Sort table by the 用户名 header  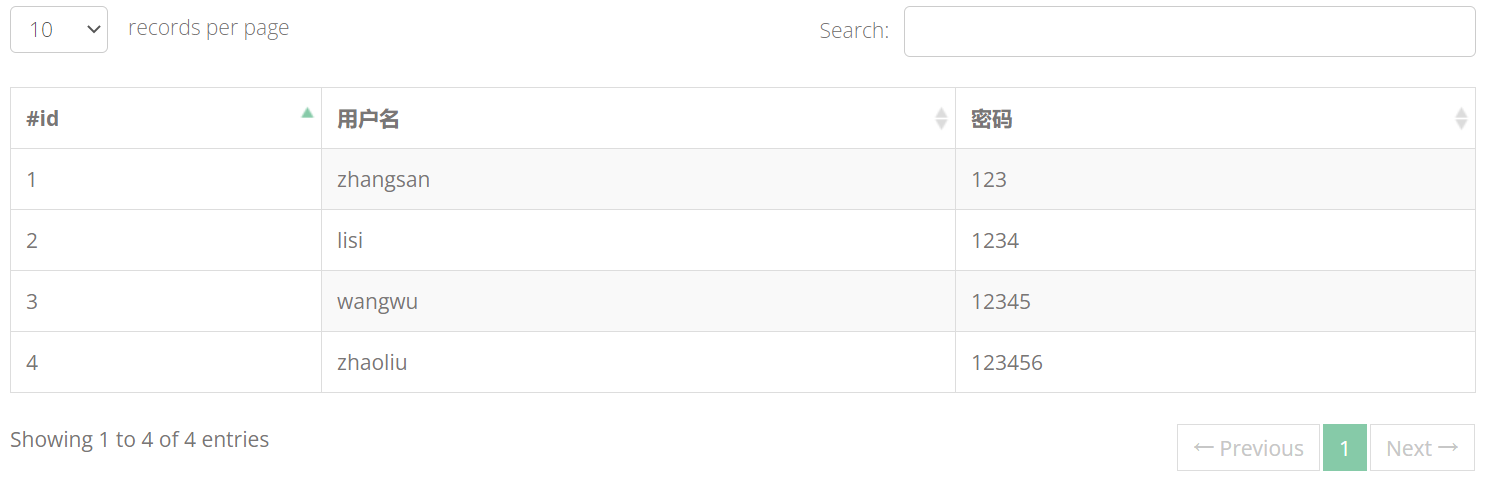(x=638, y=119)
